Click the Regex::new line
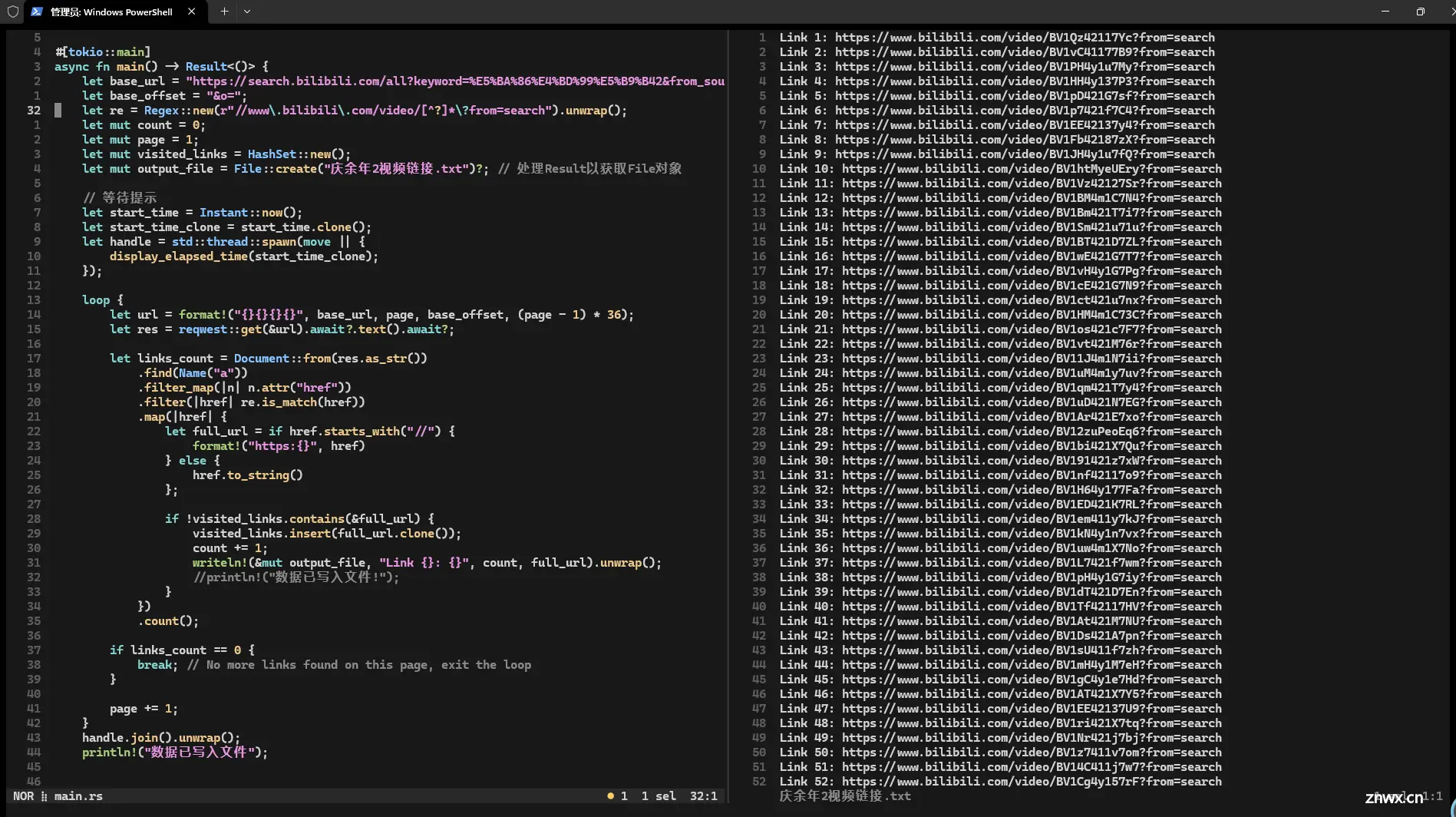This screenshot has width=1456, height=817. point(355,110)
